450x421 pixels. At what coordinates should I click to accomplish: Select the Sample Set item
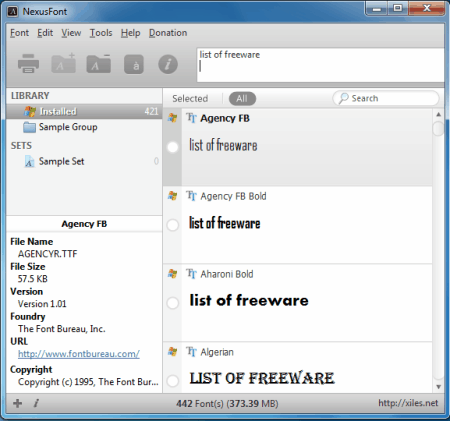[84, 161]
